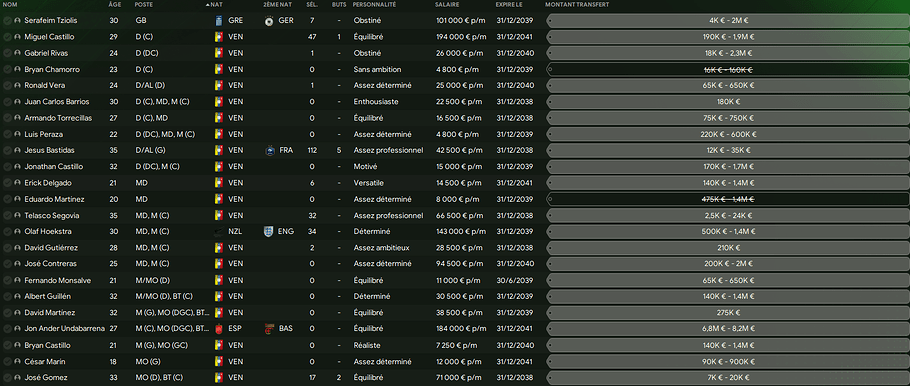910x386 pixels.
Task: Open player info icon beside Serafeim Tziolis
Action: pyautogui.click(x=17, y=20)
